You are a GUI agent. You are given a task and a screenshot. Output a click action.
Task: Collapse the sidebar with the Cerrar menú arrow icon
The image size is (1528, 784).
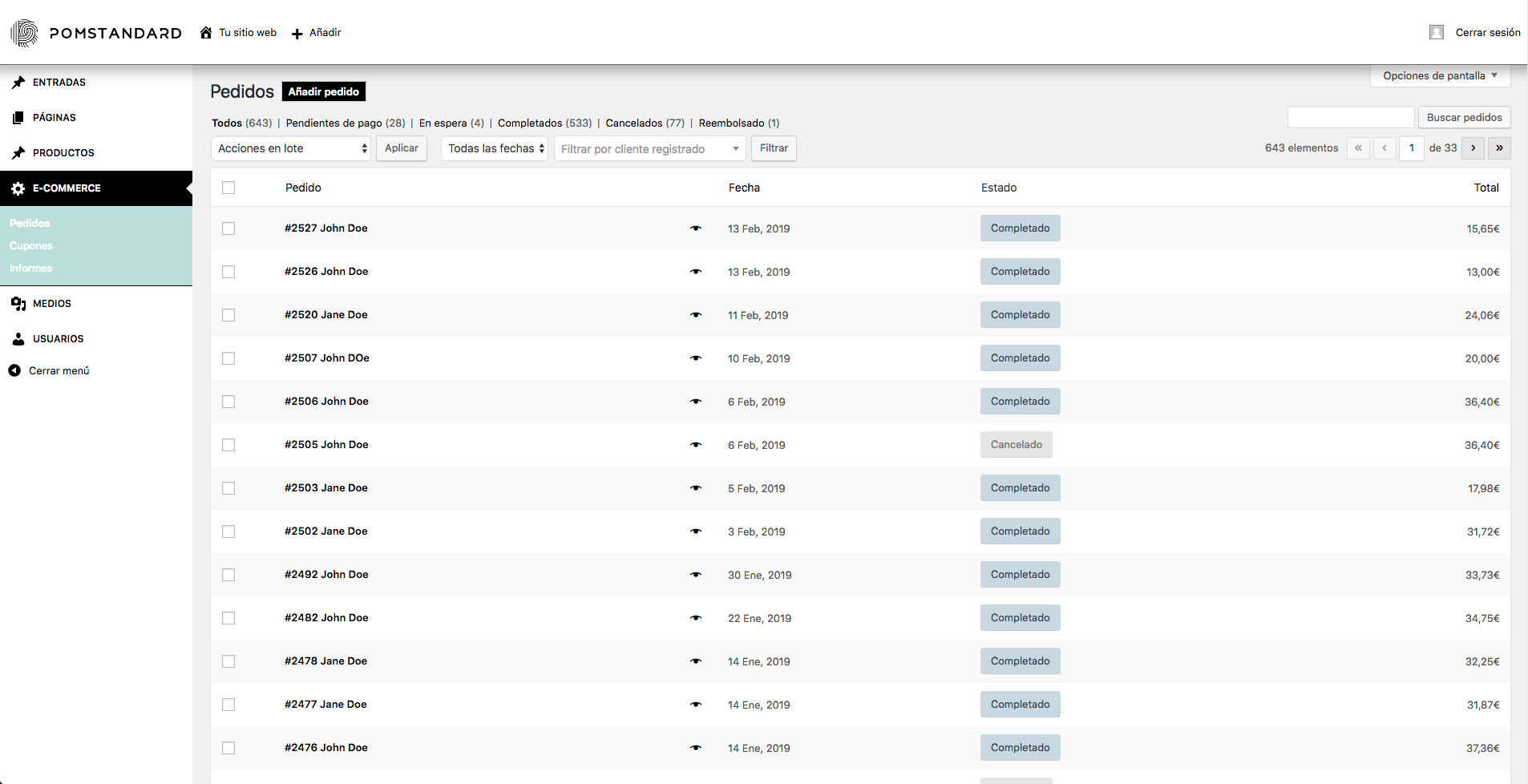point(14,370)
